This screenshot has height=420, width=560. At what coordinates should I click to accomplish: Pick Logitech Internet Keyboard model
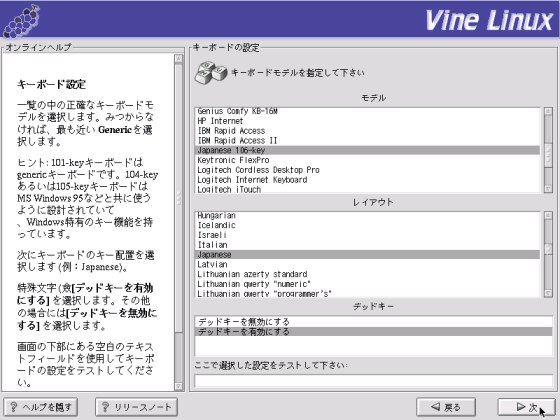tap(367, 180)
